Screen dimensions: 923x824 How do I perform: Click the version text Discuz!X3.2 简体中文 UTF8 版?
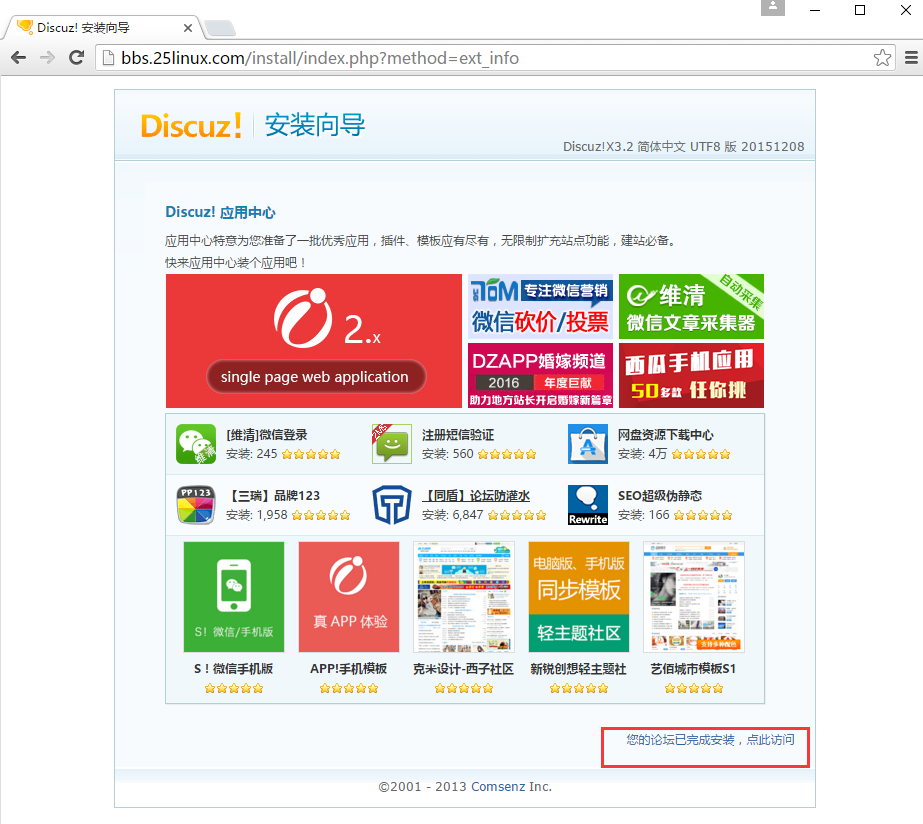[683, 147]
